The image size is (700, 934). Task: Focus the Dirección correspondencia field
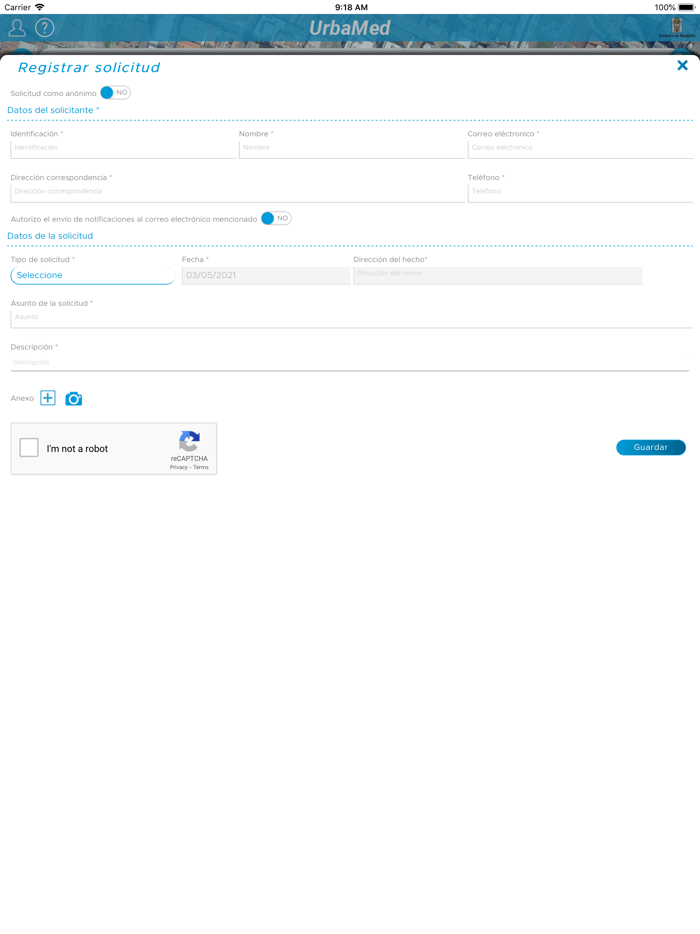point(238,193)
